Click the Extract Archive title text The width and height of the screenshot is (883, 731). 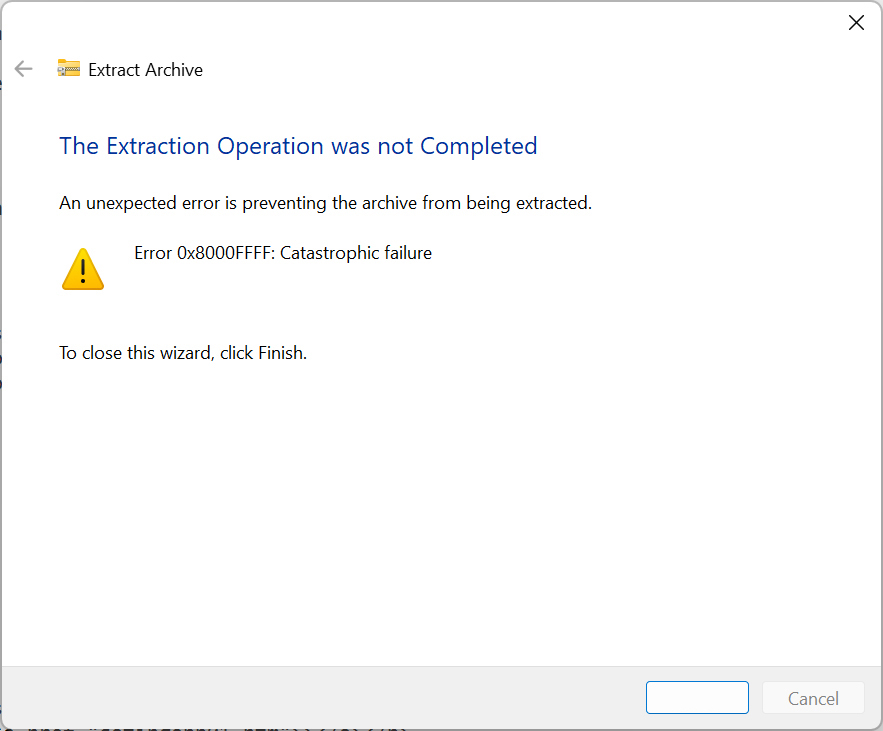pos(145,70)
